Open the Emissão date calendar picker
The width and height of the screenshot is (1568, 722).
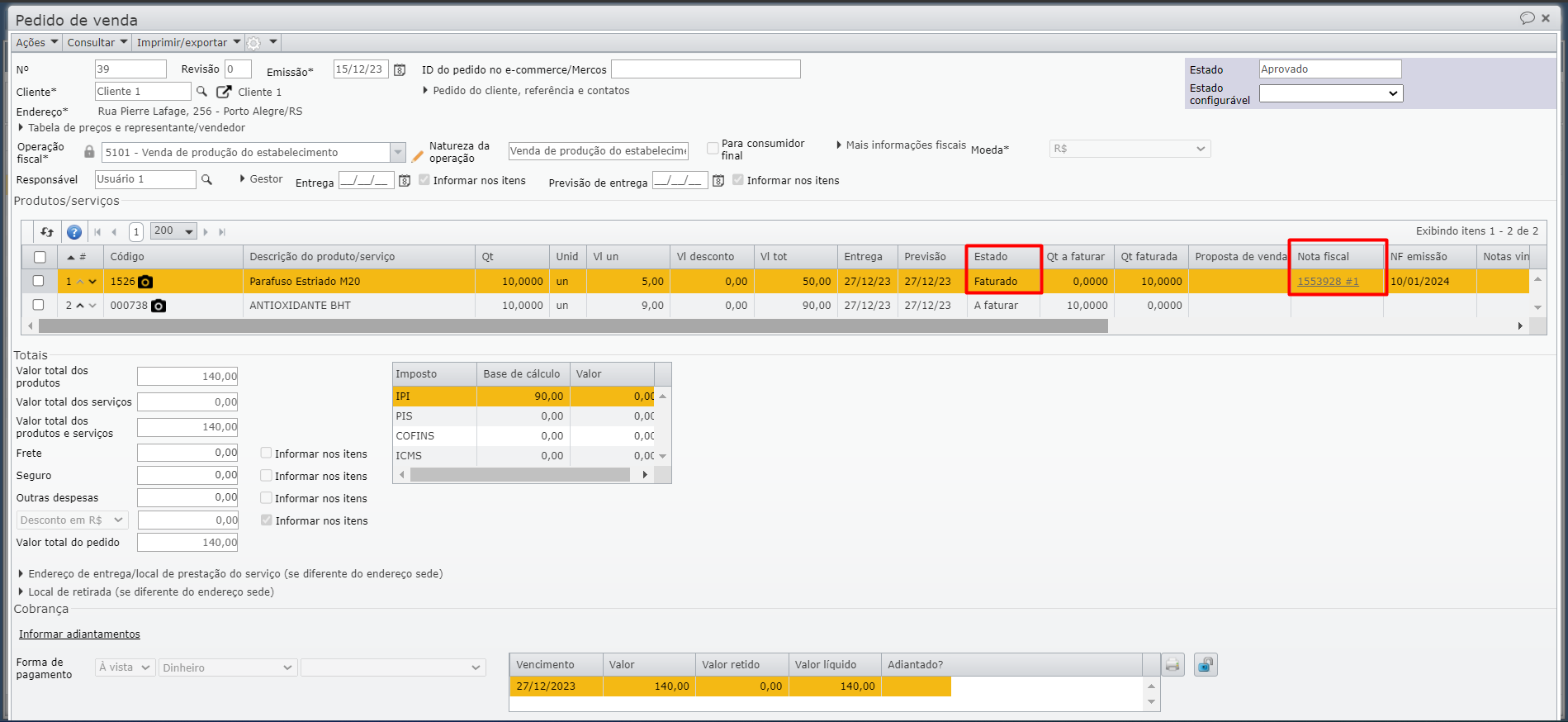[400, 70]
